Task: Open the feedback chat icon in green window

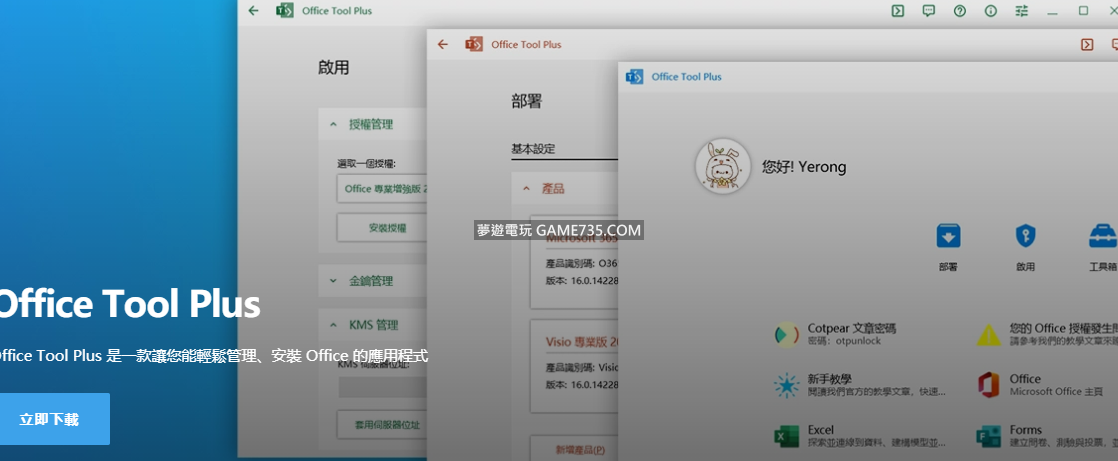Action: (x=929, y=11)
